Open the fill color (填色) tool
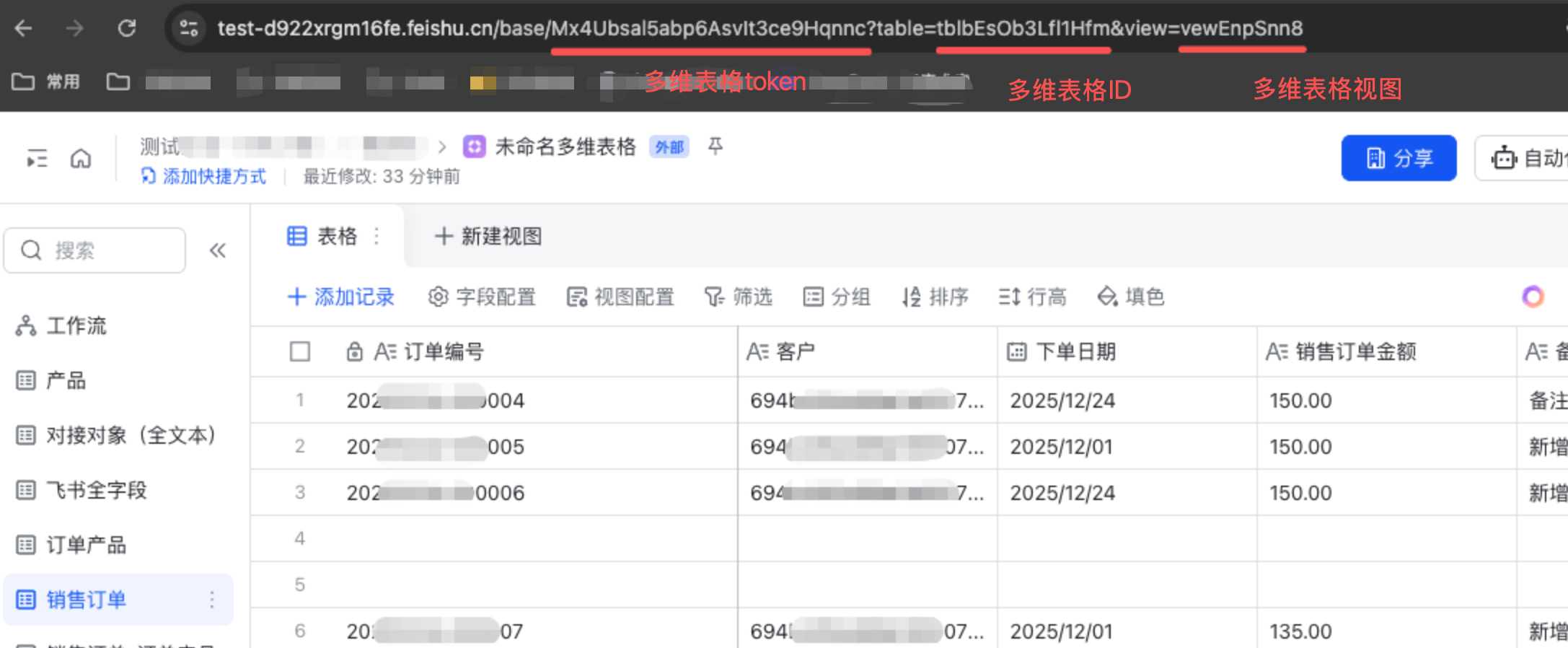The width and height of the screenshot is (1568, 648). 1130,297
